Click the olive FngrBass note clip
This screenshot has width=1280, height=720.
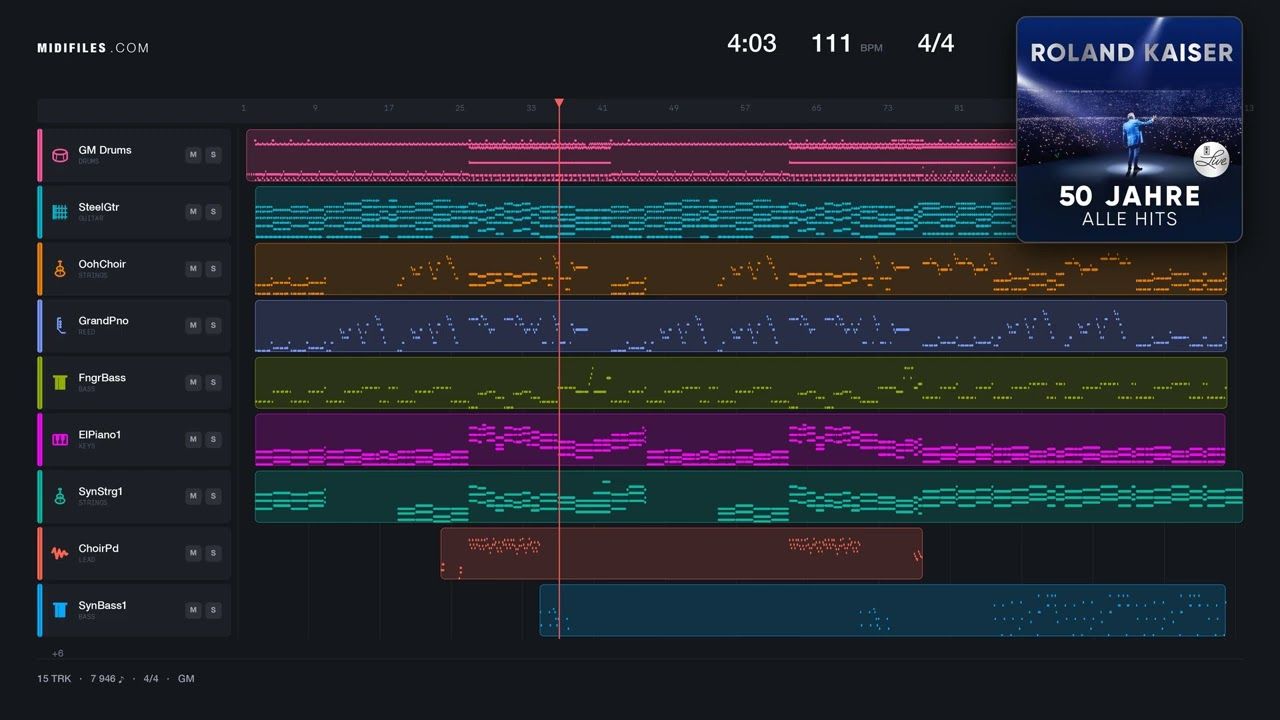click(x=740, y=383)
